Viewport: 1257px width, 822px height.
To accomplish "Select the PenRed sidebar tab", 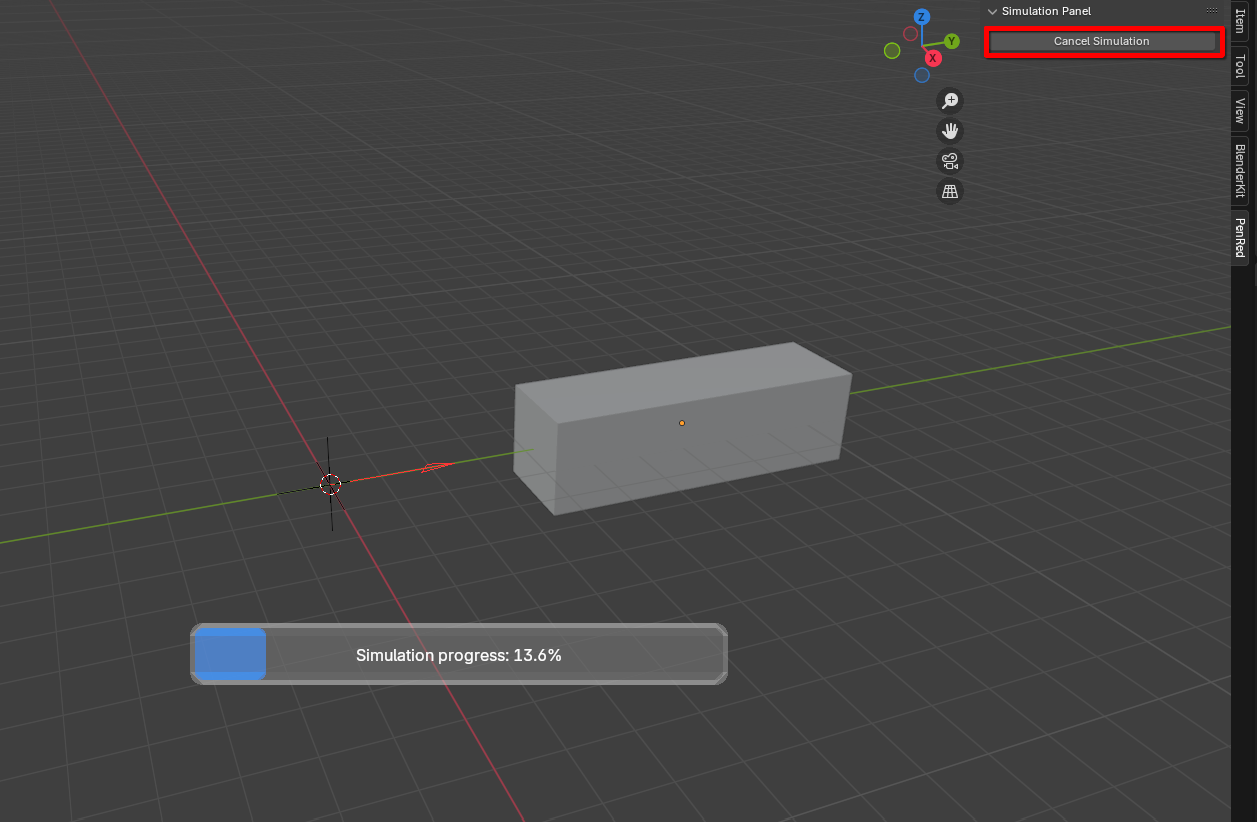I will [x=1240, y=238].
